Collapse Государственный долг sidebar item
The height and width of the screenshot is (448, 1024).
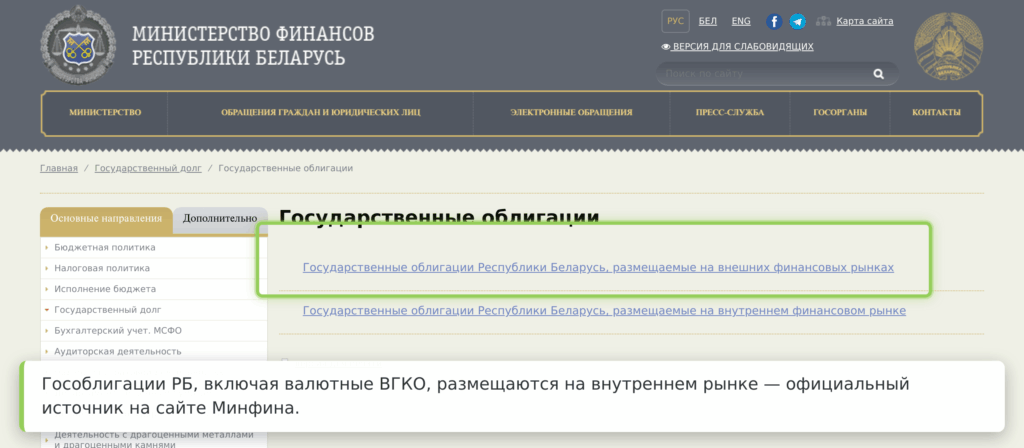[x=153, y=310]
